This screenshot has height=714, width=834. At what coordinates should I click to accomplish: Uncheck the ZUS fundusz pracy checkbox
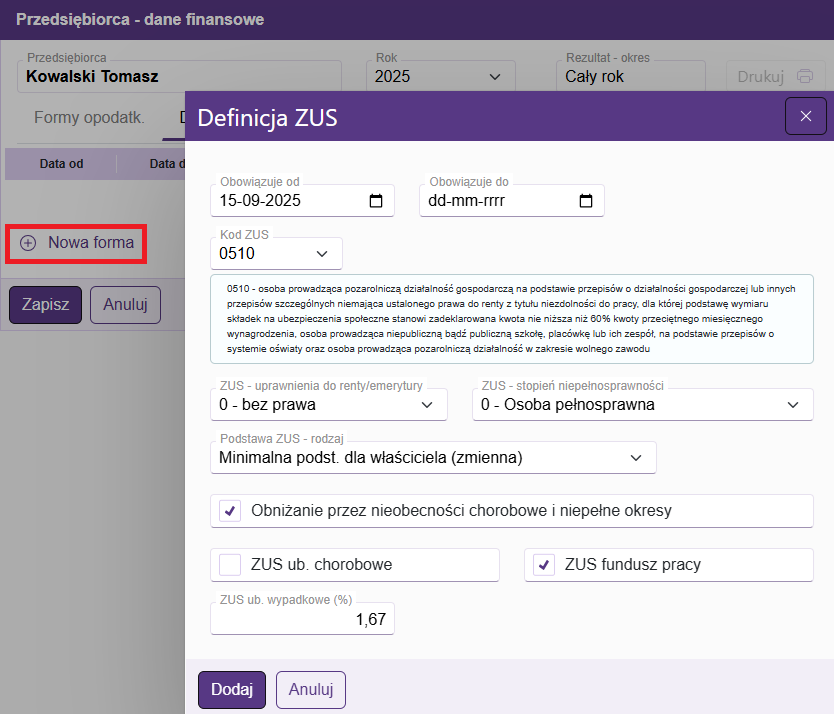545,565
